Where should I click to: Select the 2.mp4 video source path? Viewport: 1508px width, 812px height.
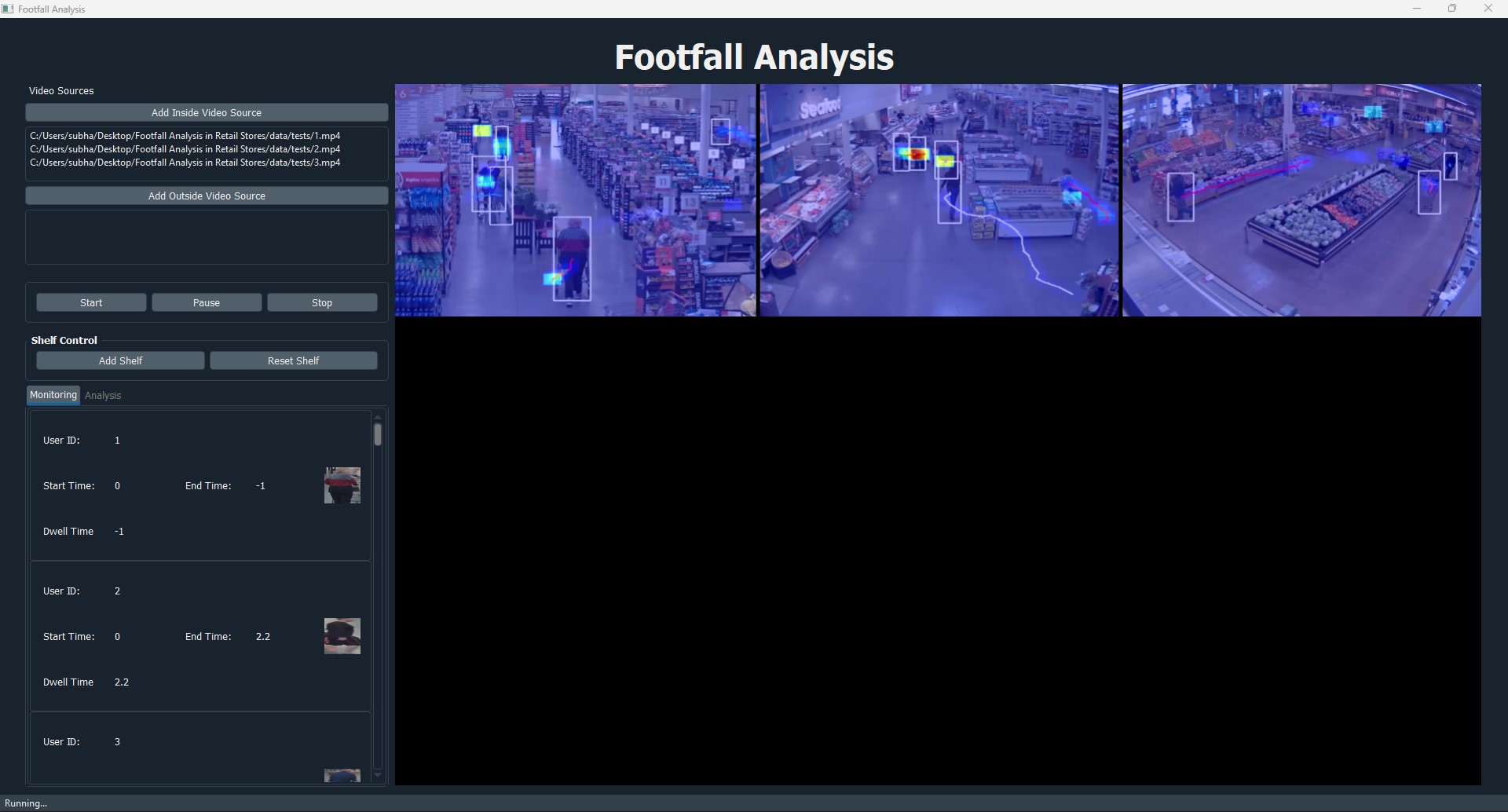tap(185, 149)
